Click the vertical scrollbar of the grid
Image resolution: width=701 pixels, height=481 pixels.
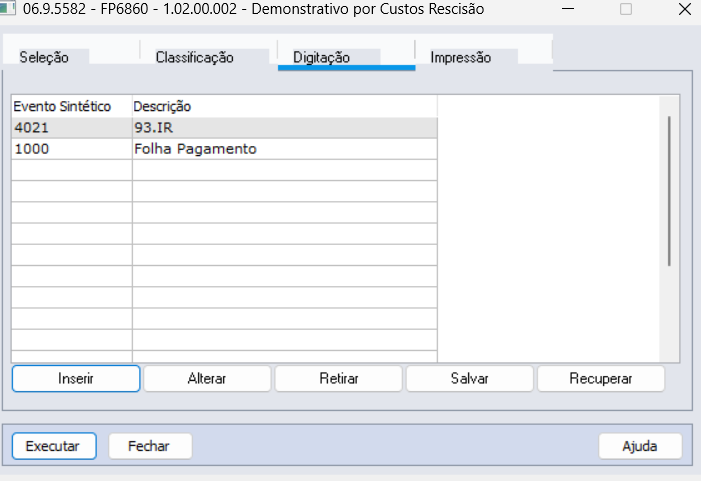pos(669,191)
